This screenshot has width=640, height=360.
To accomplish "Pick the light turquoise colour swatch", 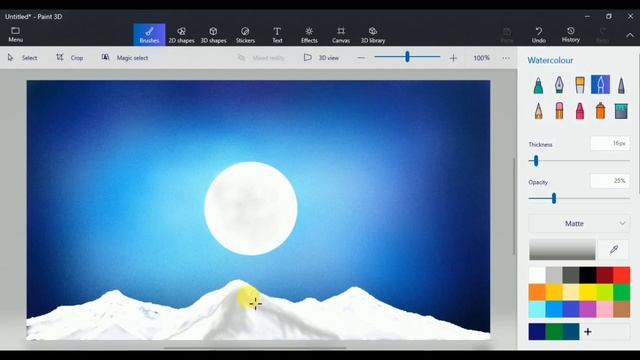I will click(537, 309).
